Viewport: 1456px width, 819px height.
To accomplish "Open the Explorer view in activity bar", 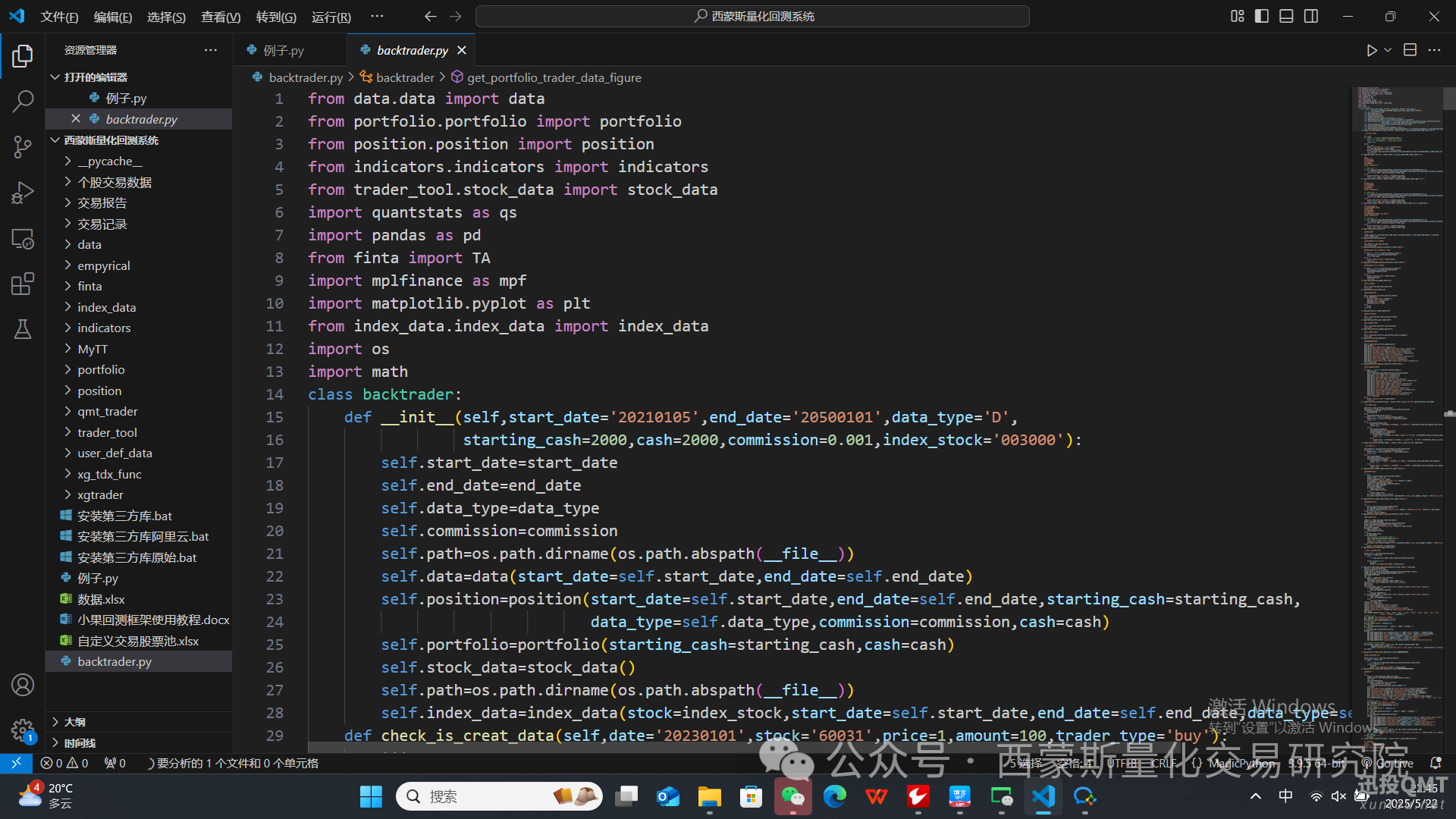I will (x=23, y=56).
